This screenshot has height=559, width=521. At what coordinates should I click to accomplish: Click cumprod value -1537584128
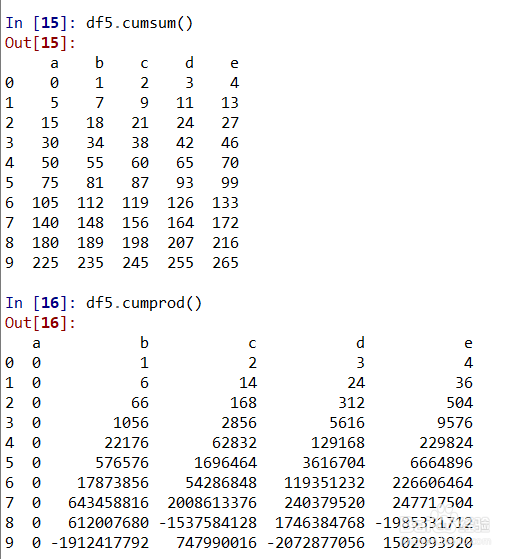[208, 523]
